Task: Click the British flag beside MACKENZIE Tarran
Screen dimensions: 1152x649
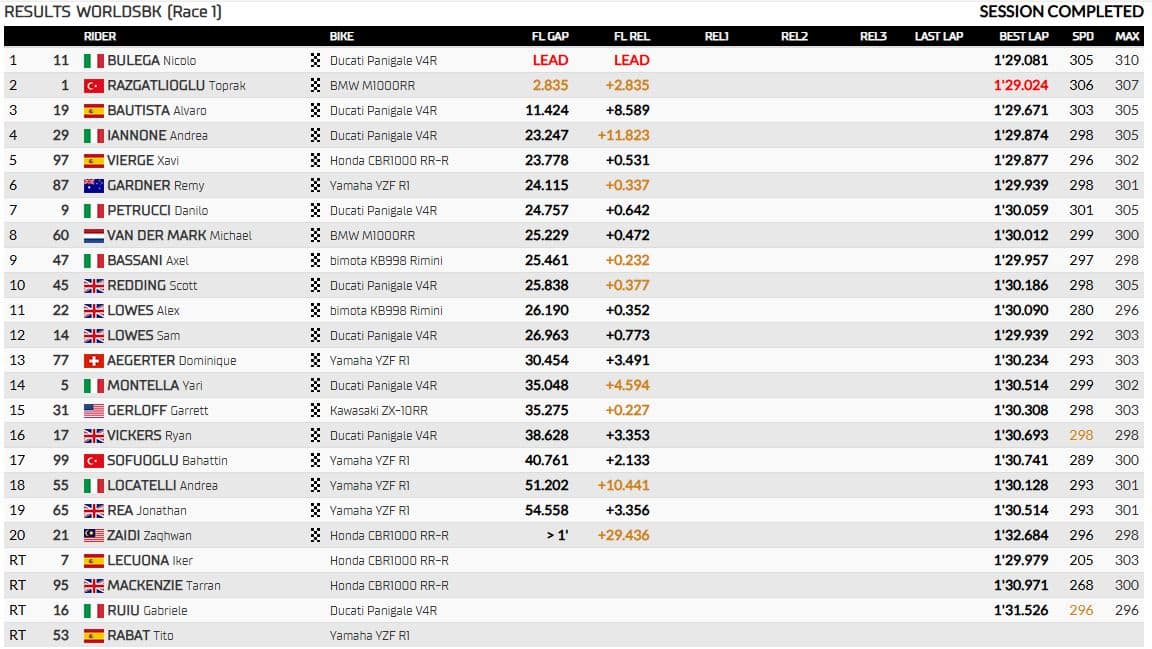Action: point(93,586)
